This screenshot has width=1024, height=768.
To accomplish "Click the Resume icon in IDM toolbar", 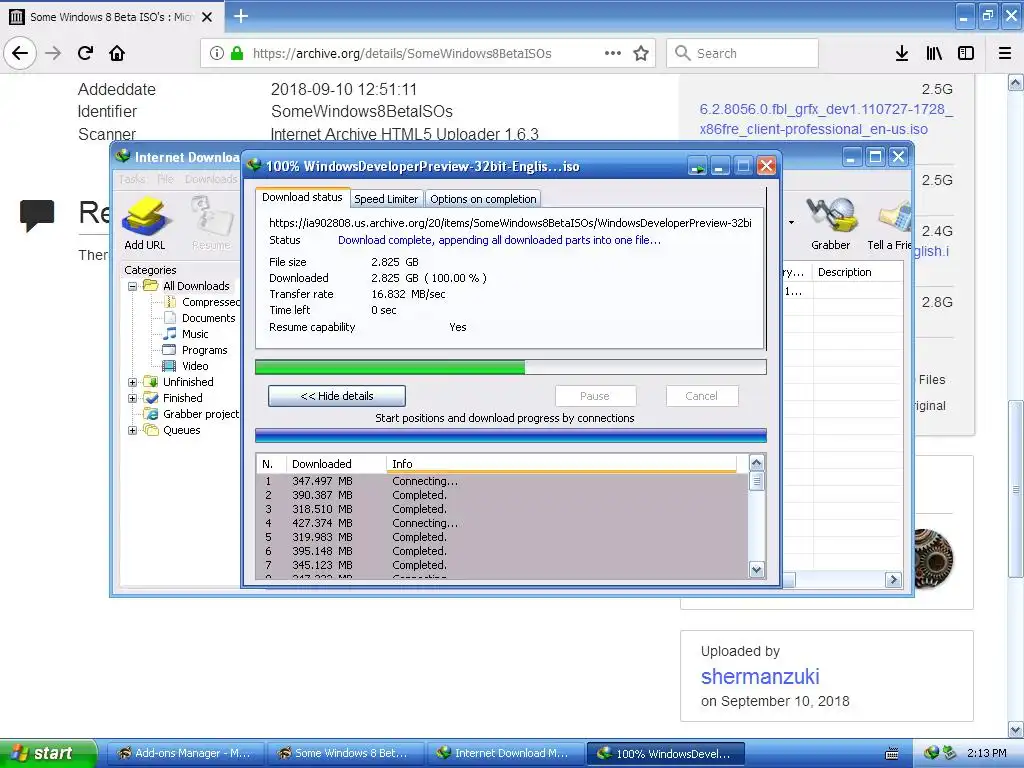I will click(211, 224).
